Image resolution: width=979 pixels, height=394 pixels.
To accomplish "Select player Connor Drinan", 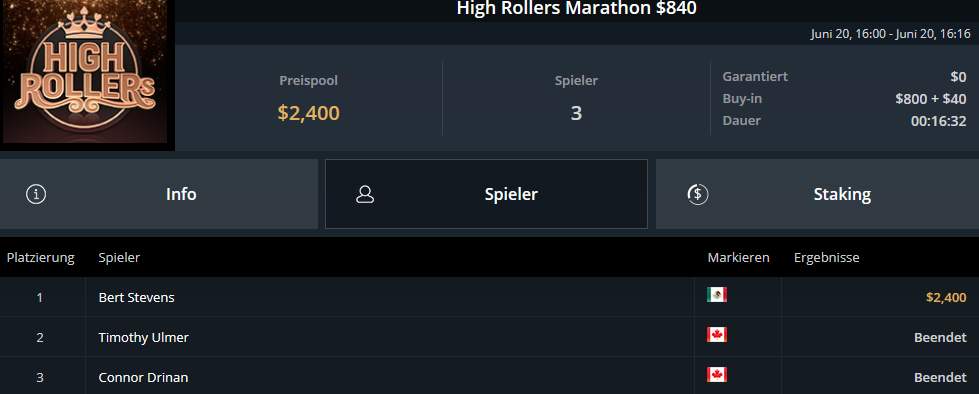I will coord(144,378).
